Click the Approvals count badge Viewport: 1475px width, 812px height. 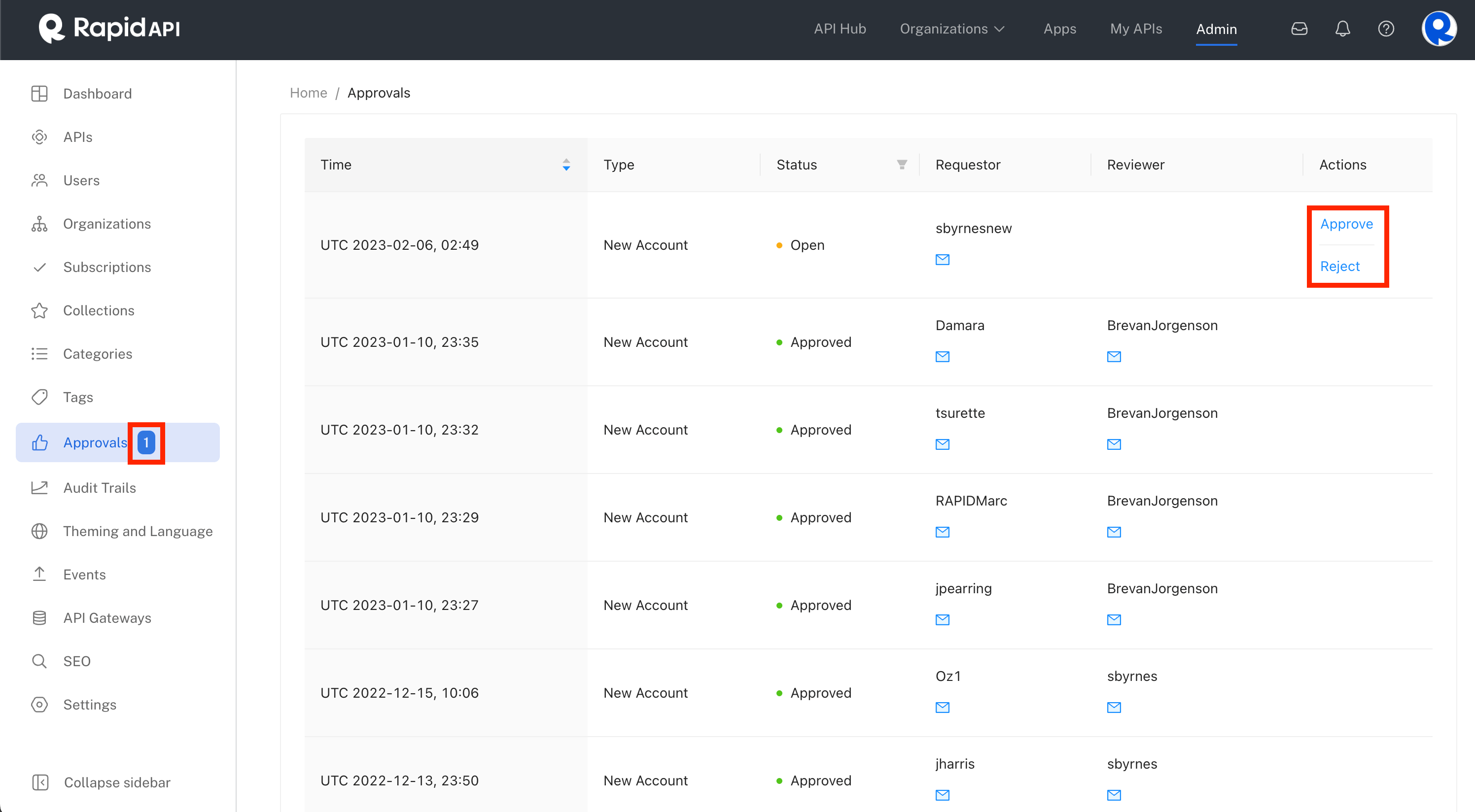pos(146,442)
